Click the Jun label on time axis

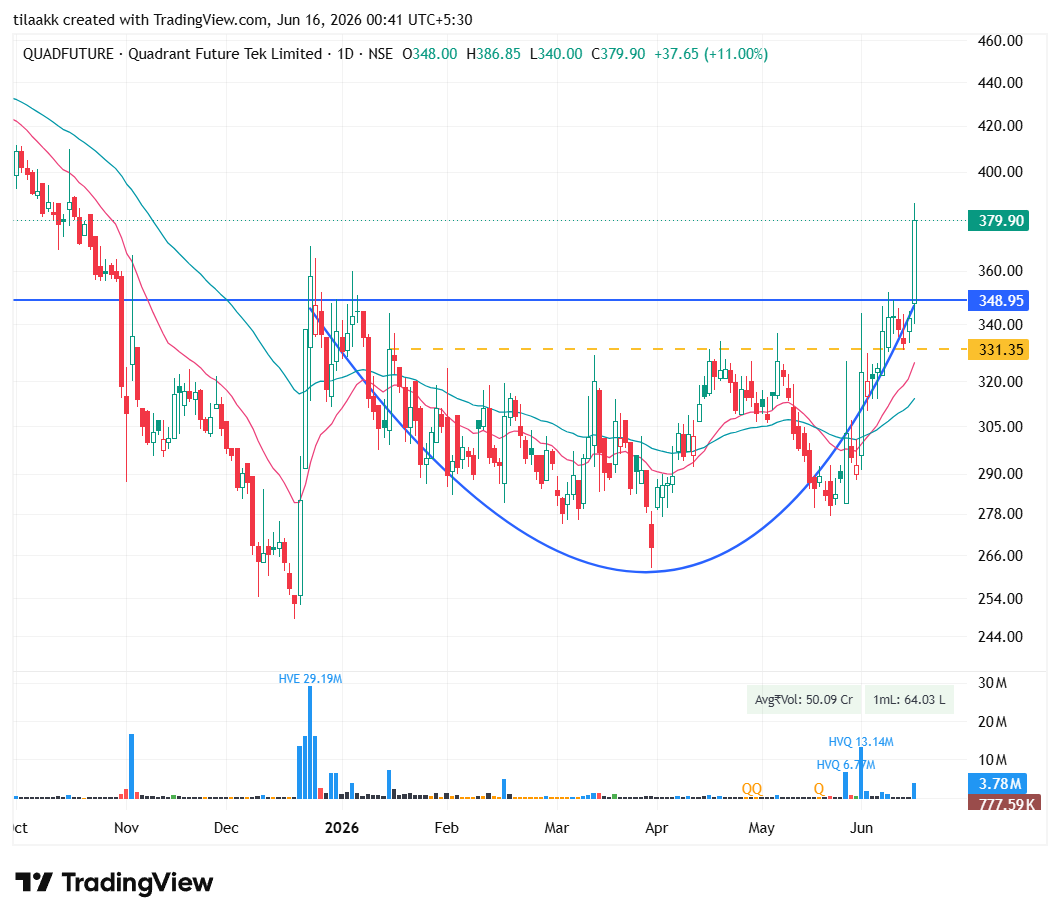(861, 827)
